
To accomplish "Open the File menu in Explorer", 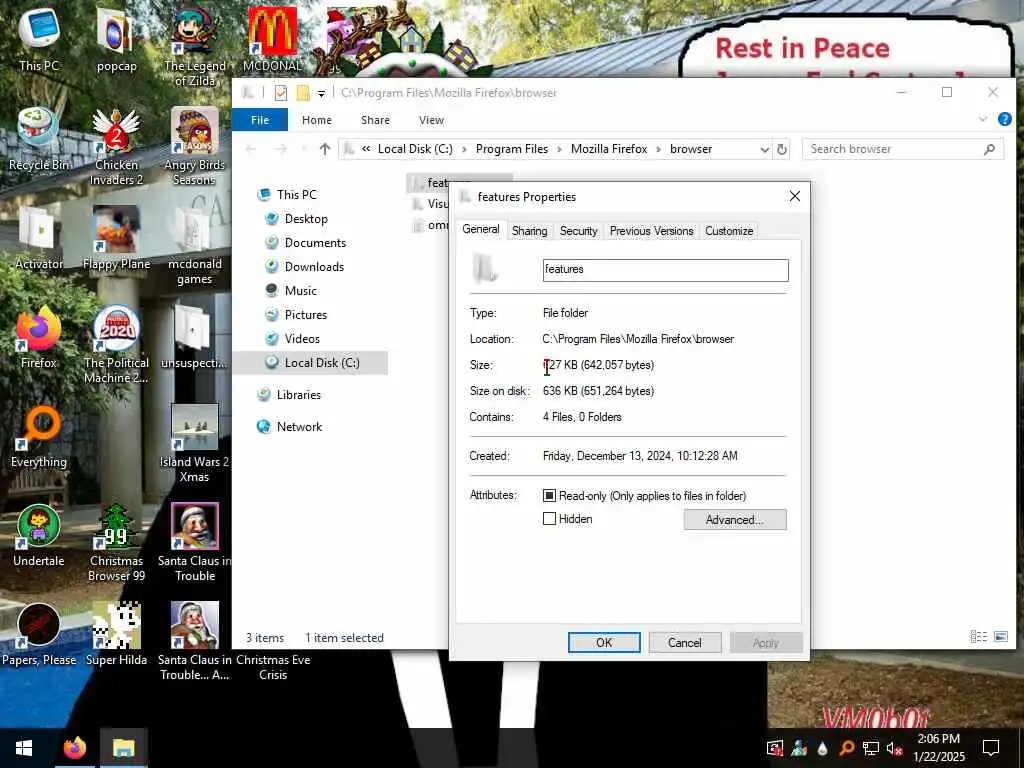I will pos(260,120).
